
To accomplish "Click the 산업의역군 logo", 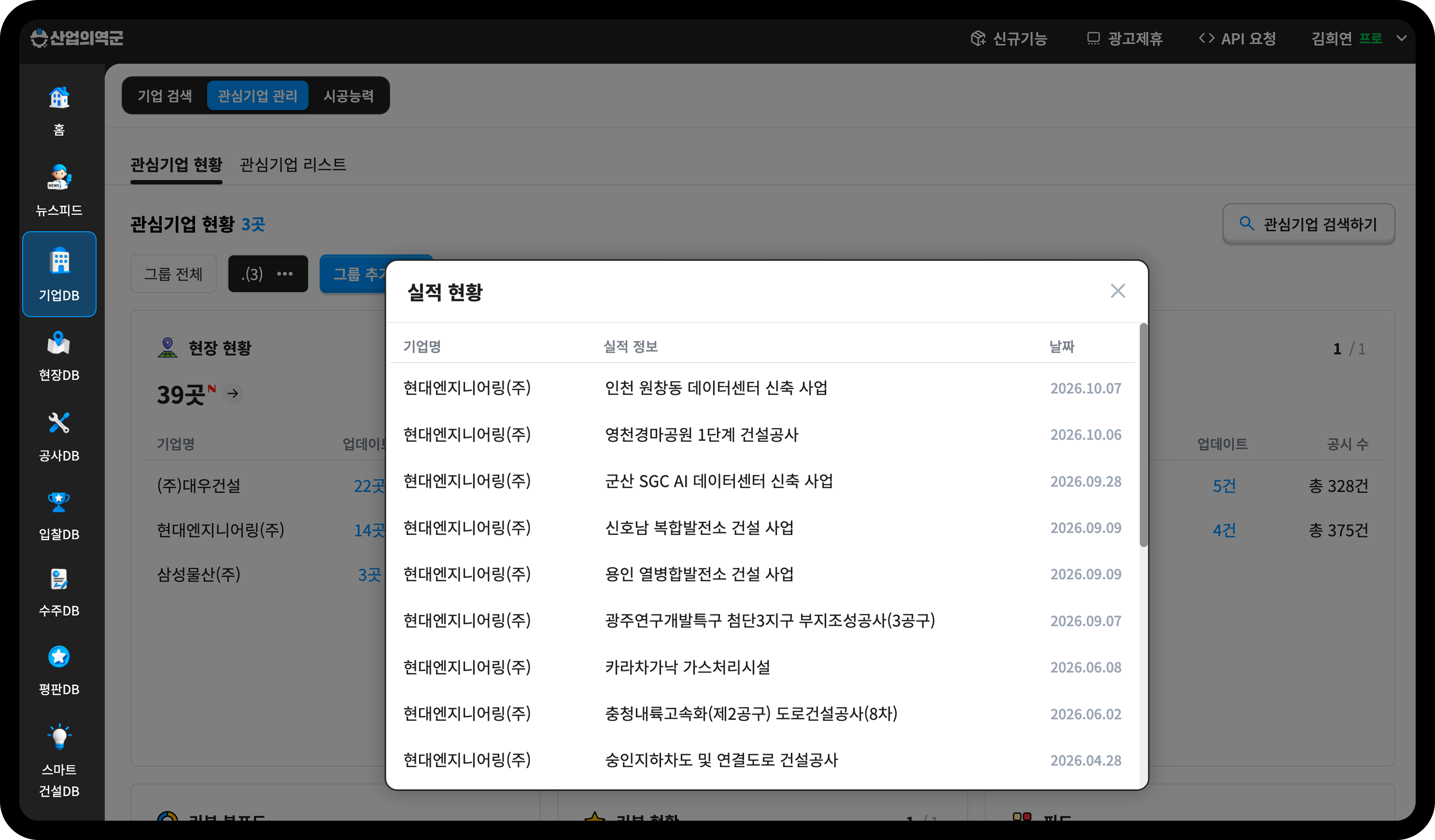I will 77,38.
